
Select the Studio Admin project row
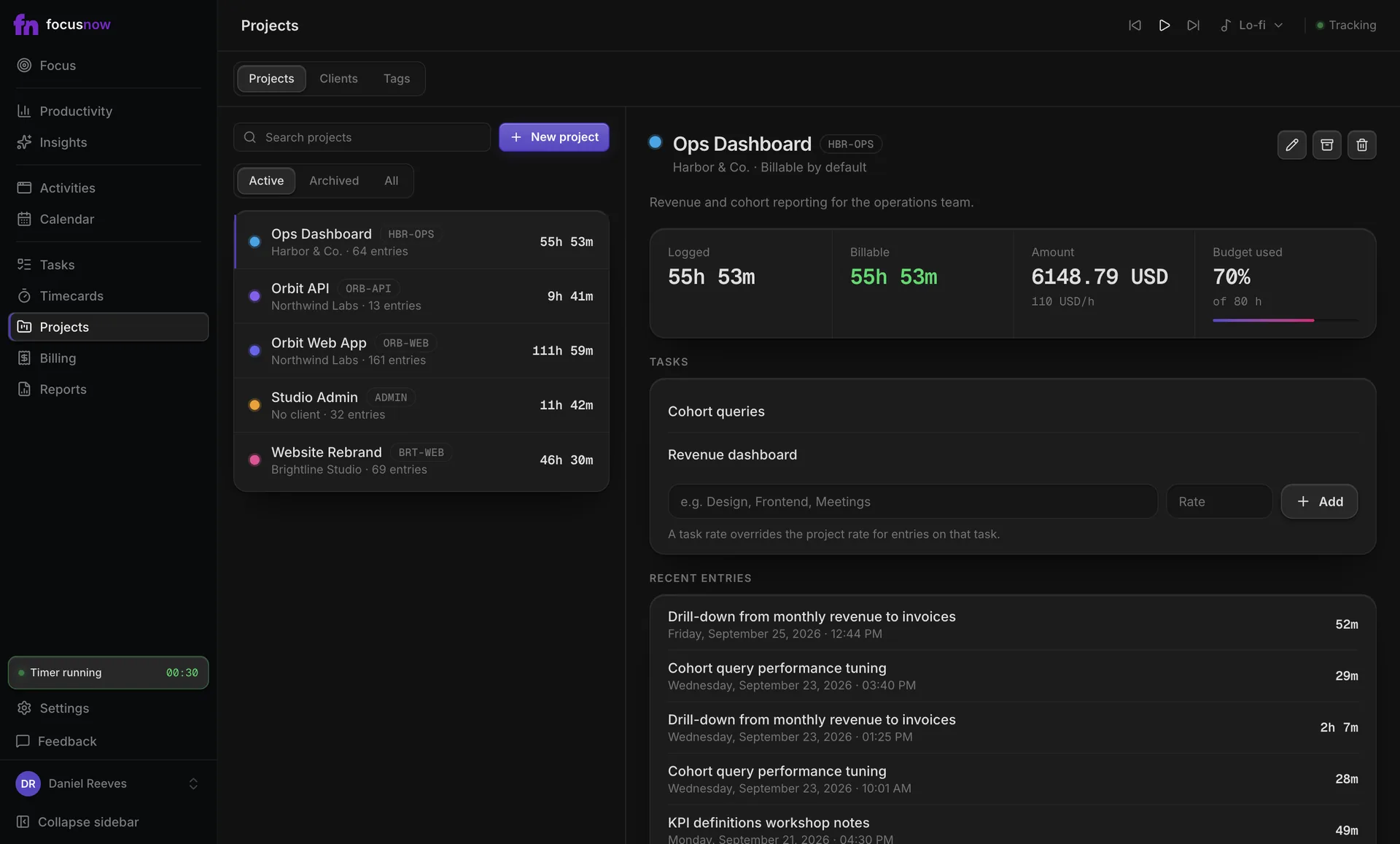point(421,406)
